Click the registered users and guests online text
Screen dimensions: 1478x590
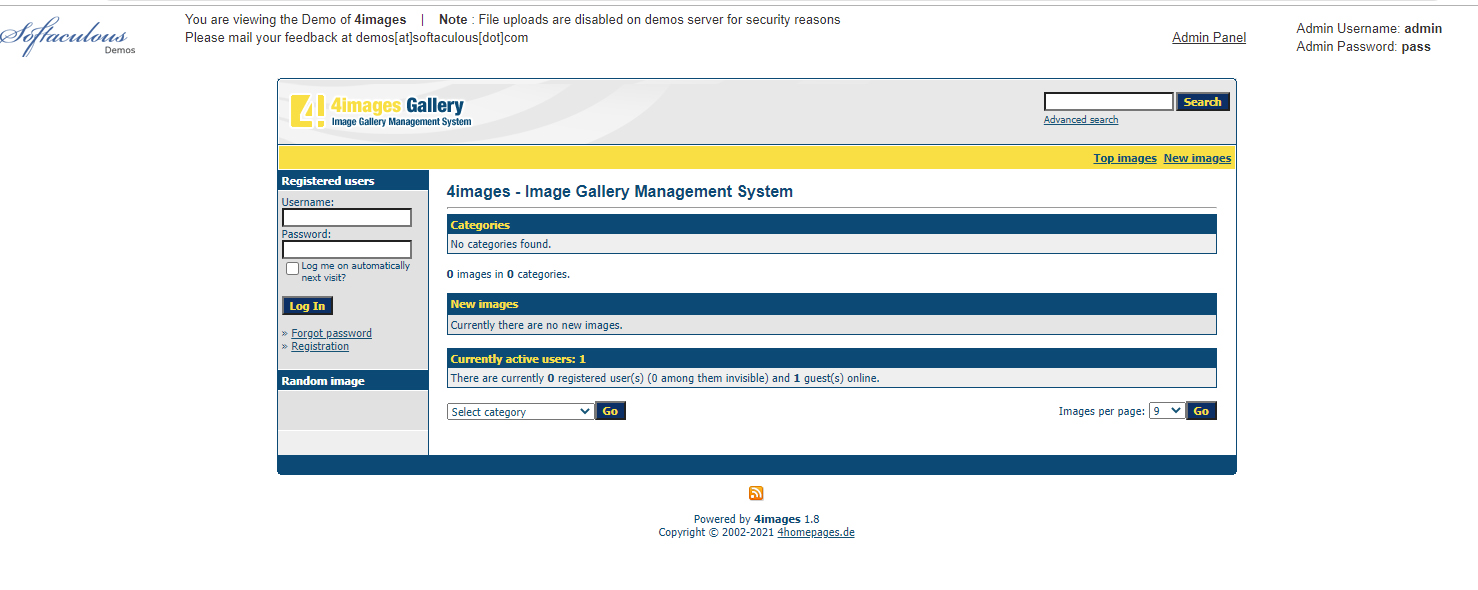665,378
